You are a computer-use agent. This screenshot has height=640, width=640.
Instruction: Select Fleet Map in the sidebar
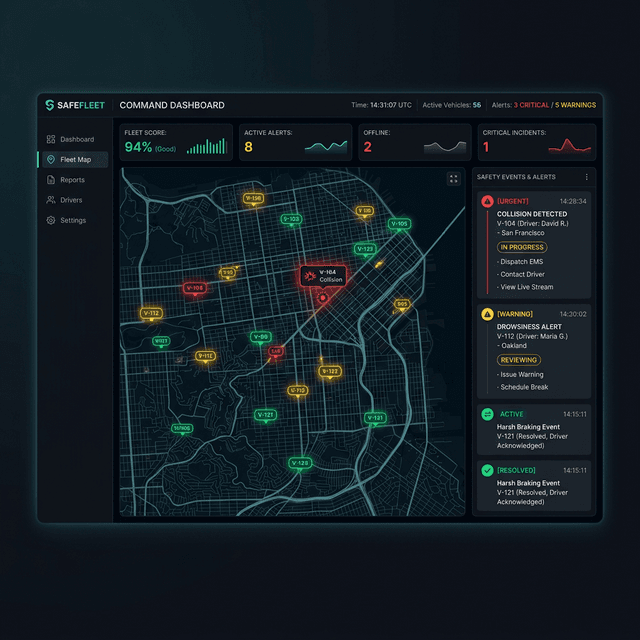(76, 160)
